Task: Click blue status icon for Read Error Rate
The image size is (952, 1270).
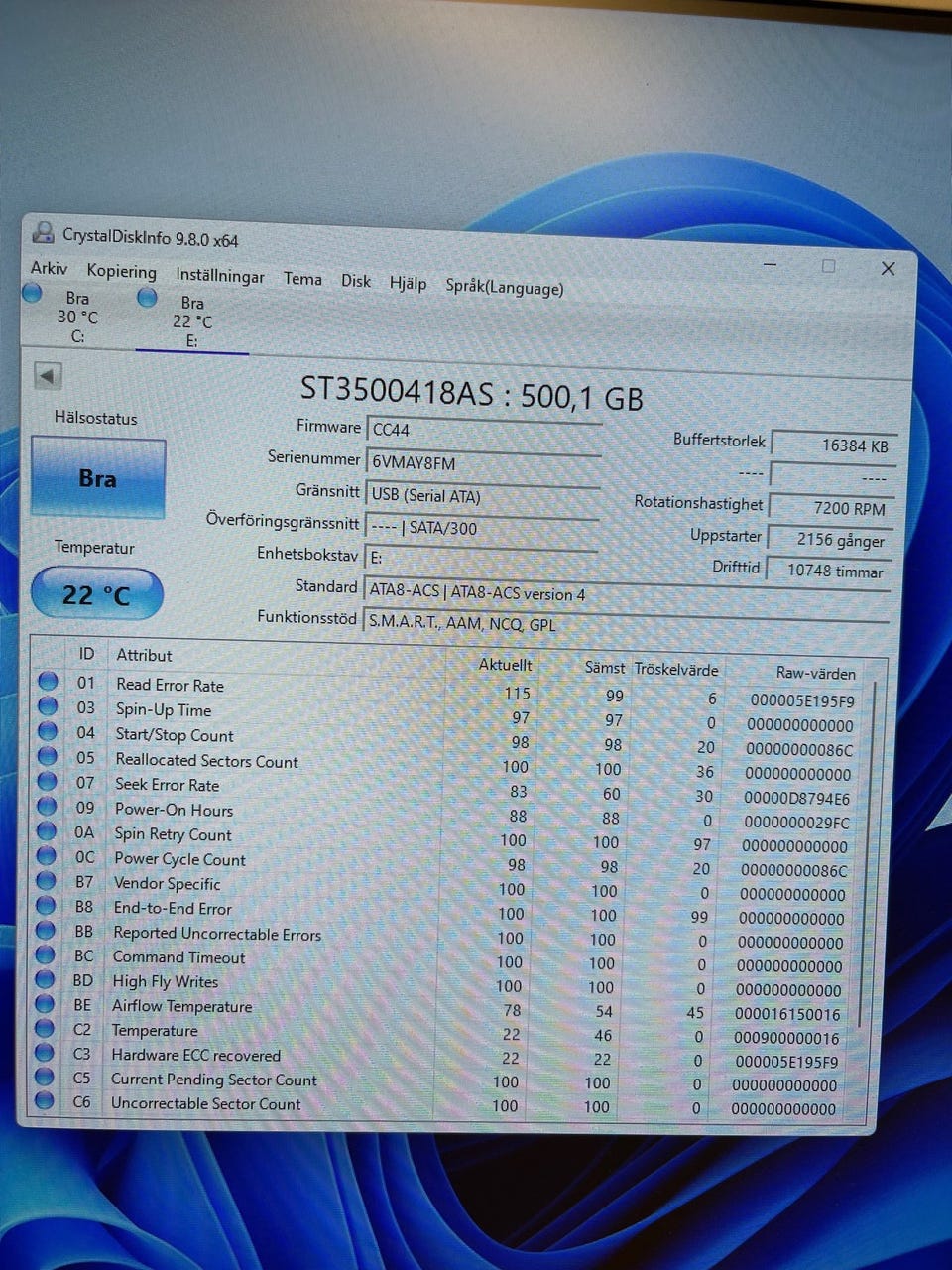Action: point(48,681)
